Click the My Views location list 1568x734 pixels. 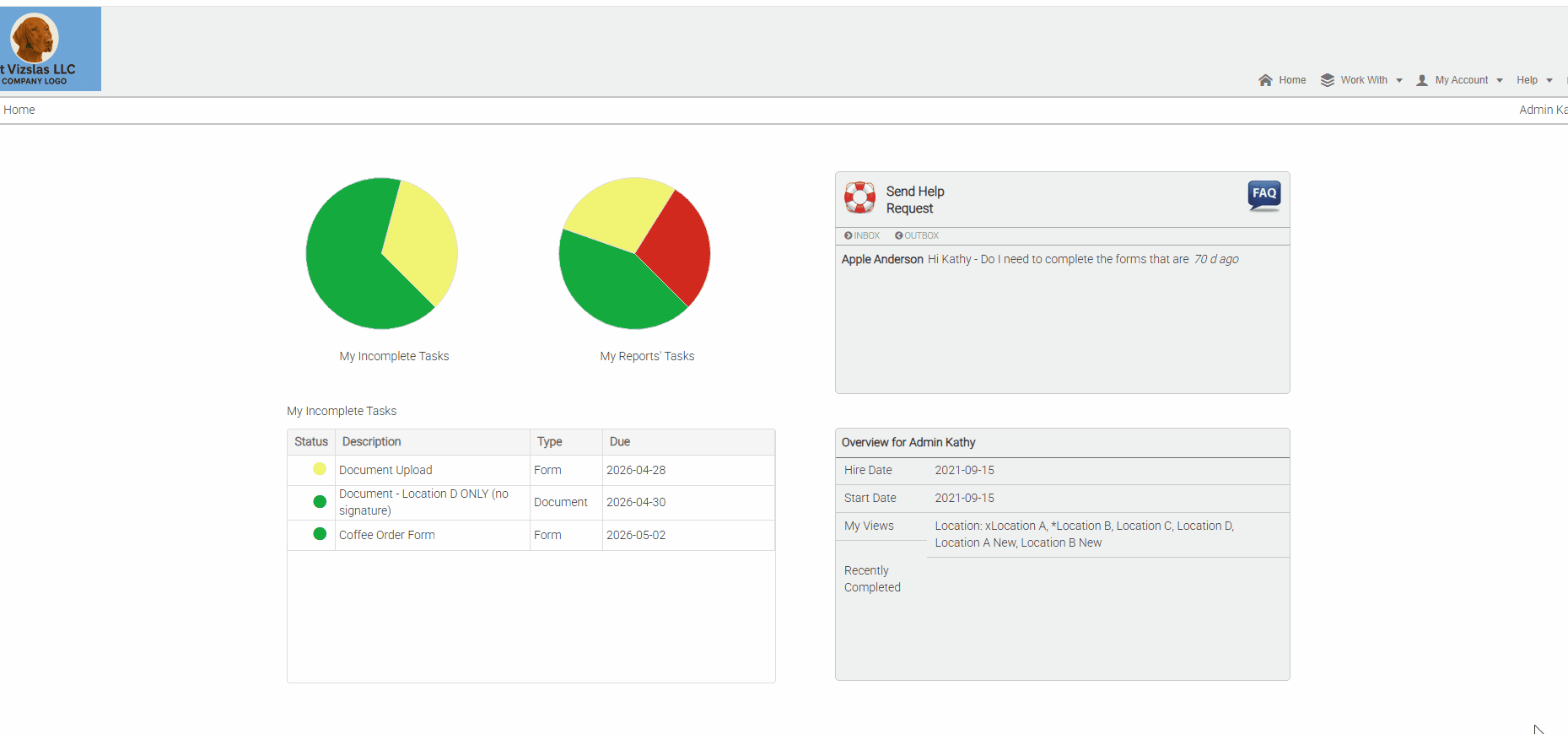[x=1084, y=534]
